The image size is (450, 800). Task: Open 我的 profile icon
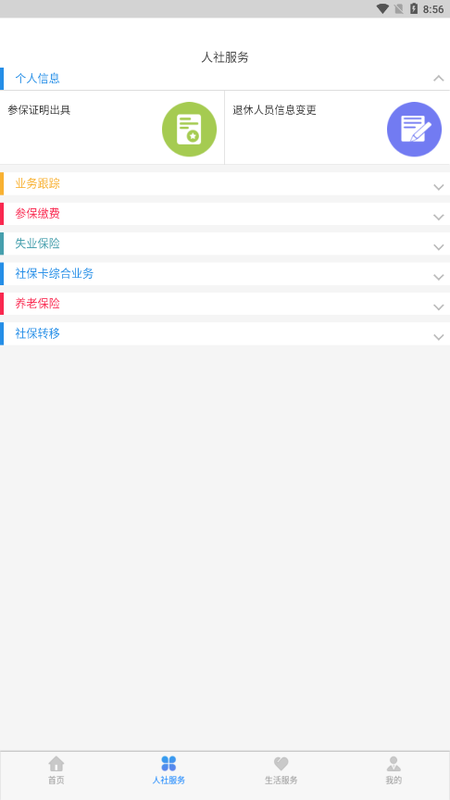tap(393, 764)
